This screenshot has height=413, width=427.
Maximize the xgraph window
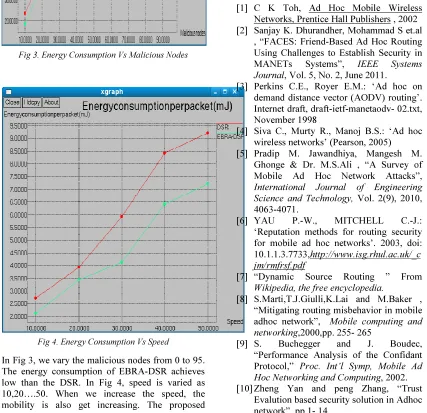click(x=225, y=92)
